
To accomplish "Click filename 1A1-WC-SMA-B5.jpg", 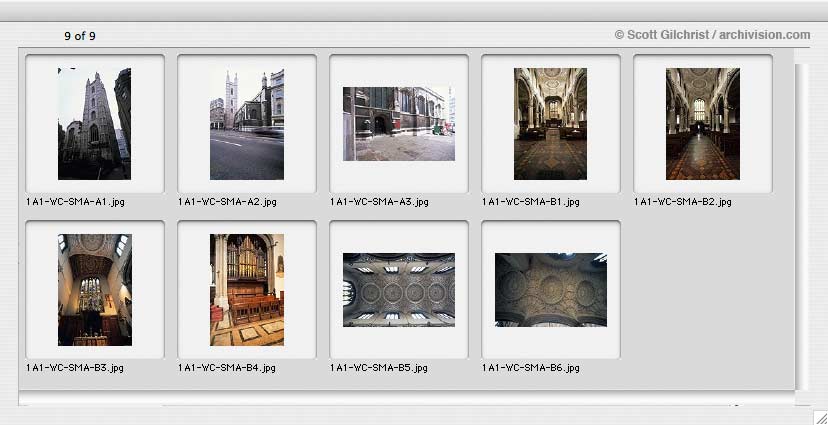I will (379, 368).
